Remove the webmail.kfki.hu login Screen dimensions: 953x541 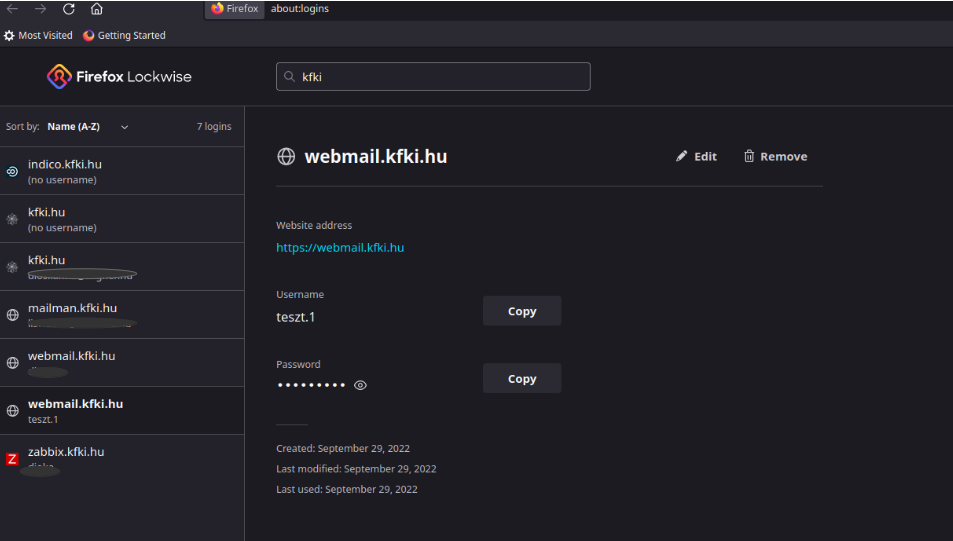point(776,156)
